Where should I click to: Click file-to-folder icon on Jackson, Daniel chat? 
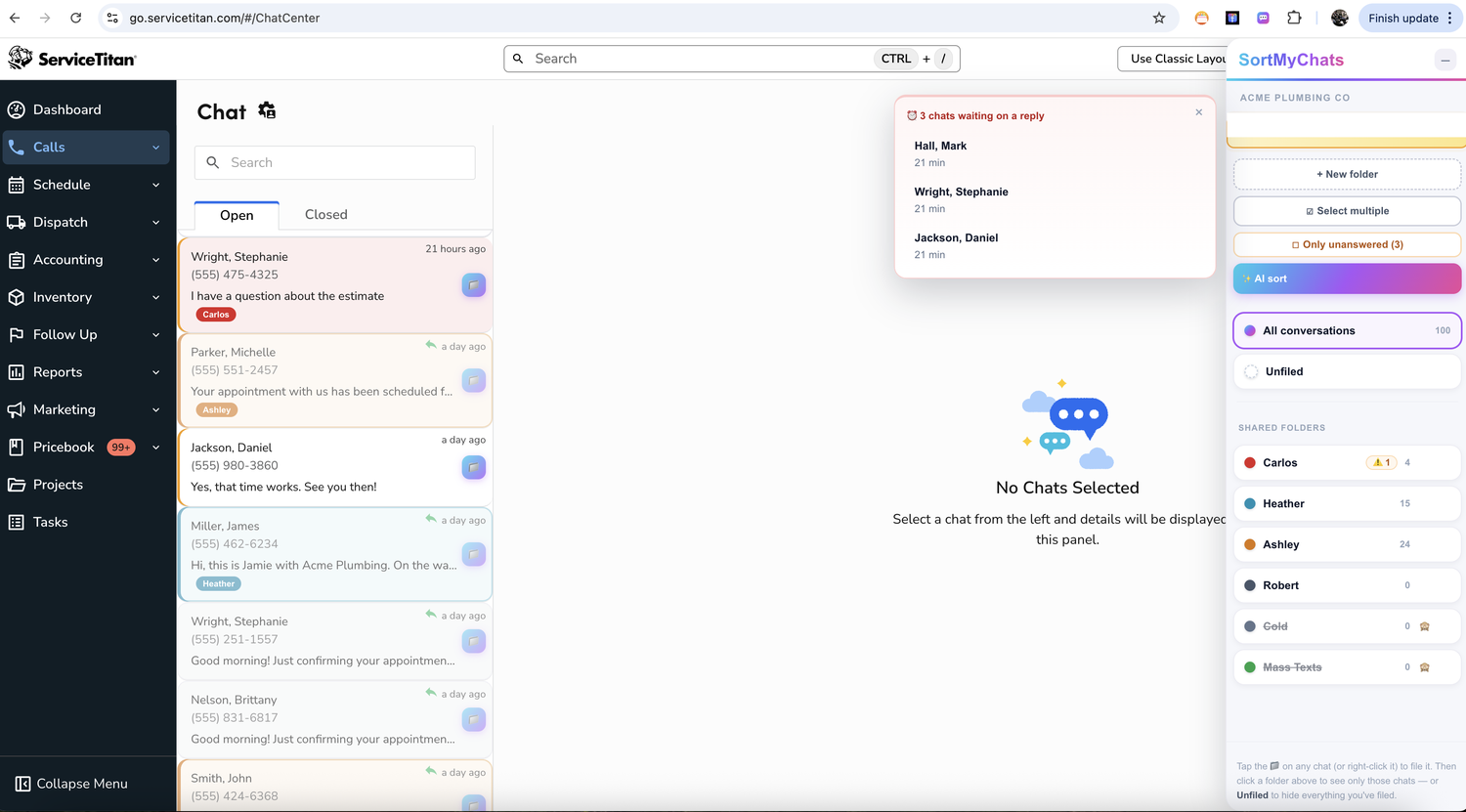[474, 468]
